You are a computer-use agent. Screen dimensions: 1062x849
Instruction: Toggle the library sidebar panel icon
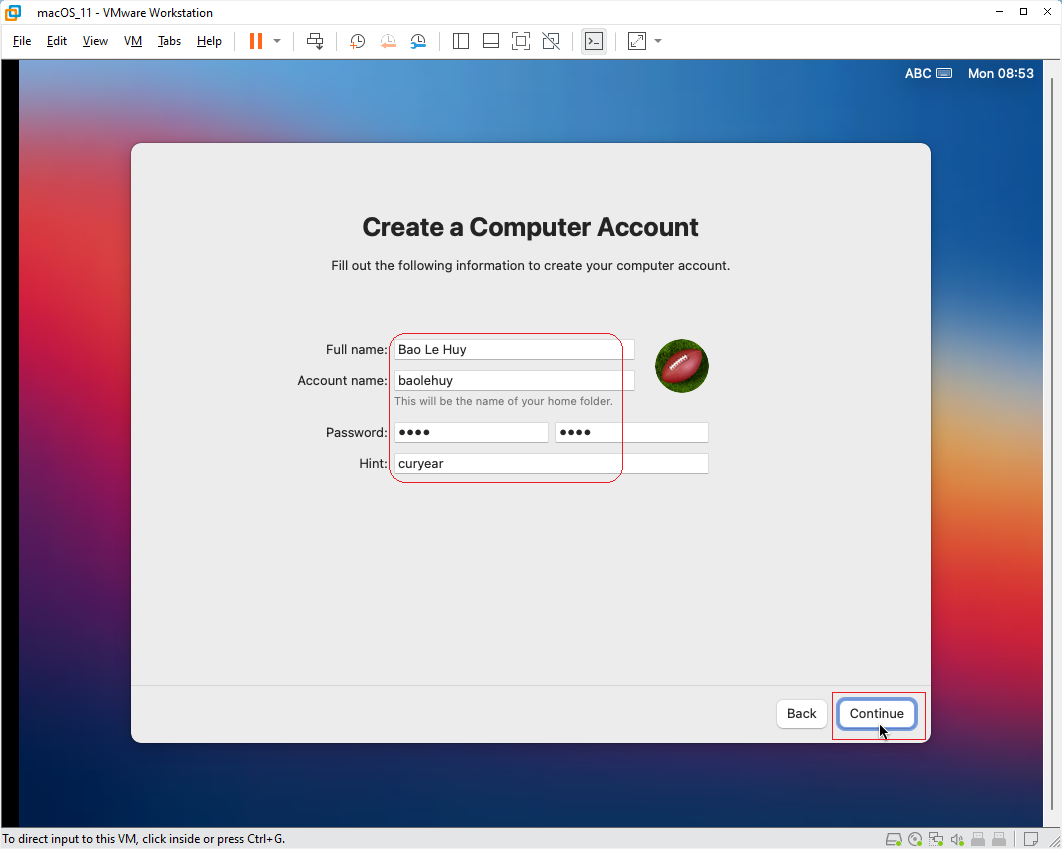pyautogui.click(x=461, y=41)
